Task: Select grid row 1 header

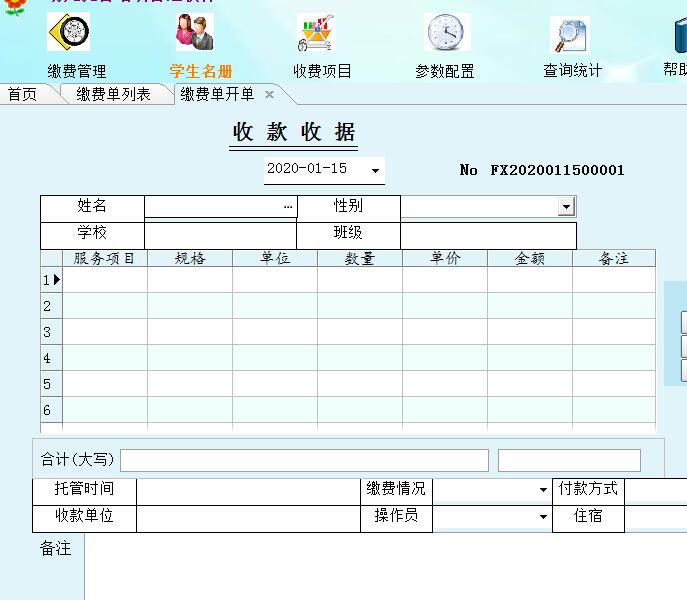Action: 51,280
